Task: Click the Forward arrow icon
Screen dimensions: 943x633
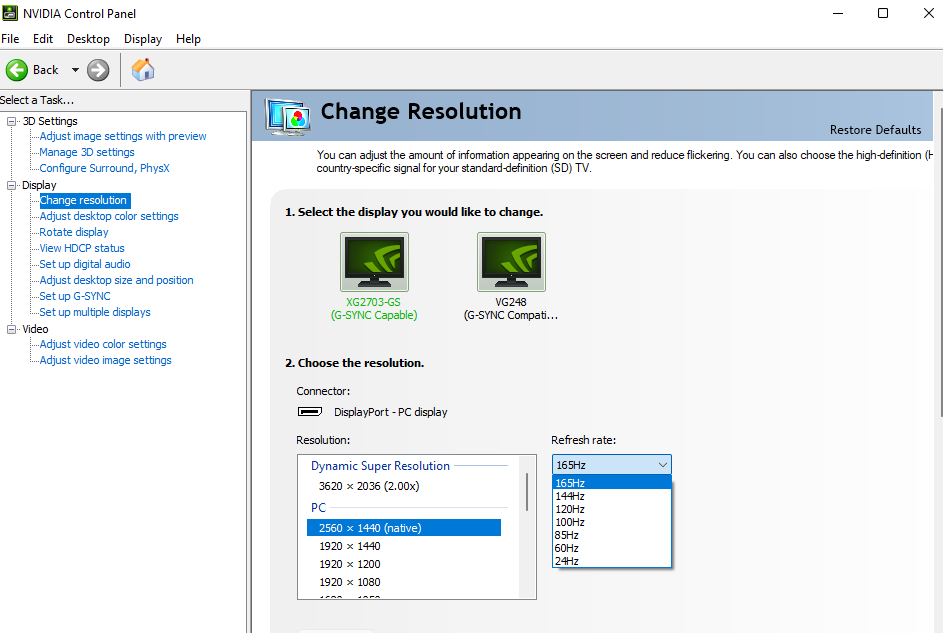Action: tap(98, 70)
